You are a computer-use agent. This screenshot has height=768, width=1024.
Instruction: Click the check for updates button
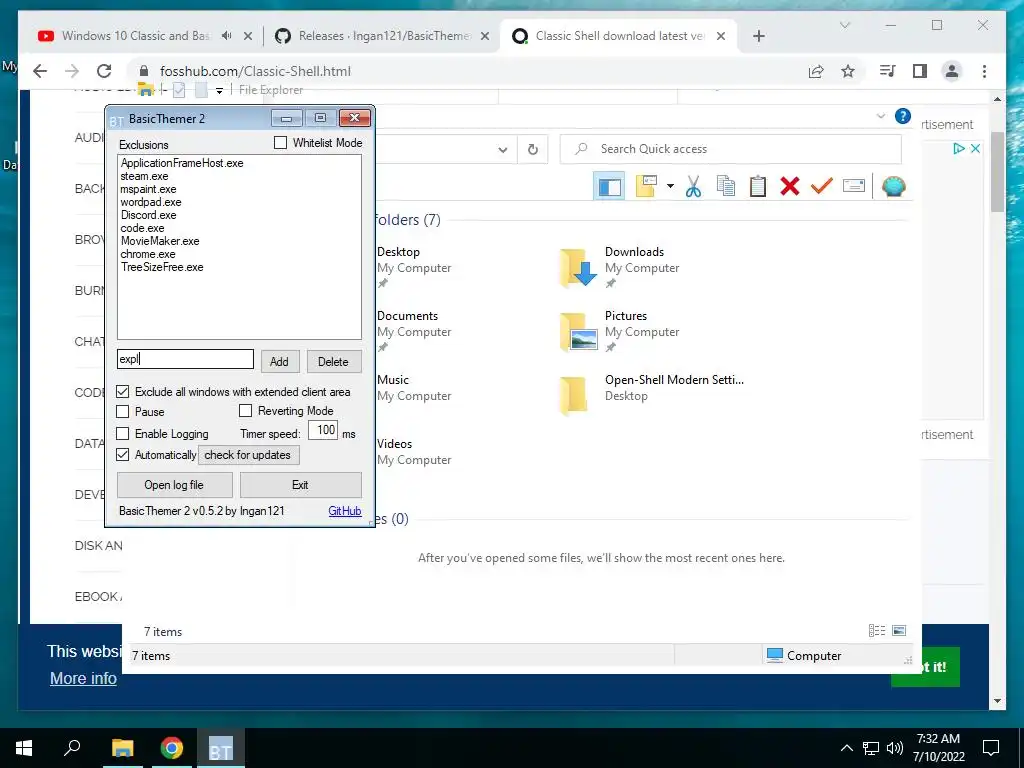[248, 455]
